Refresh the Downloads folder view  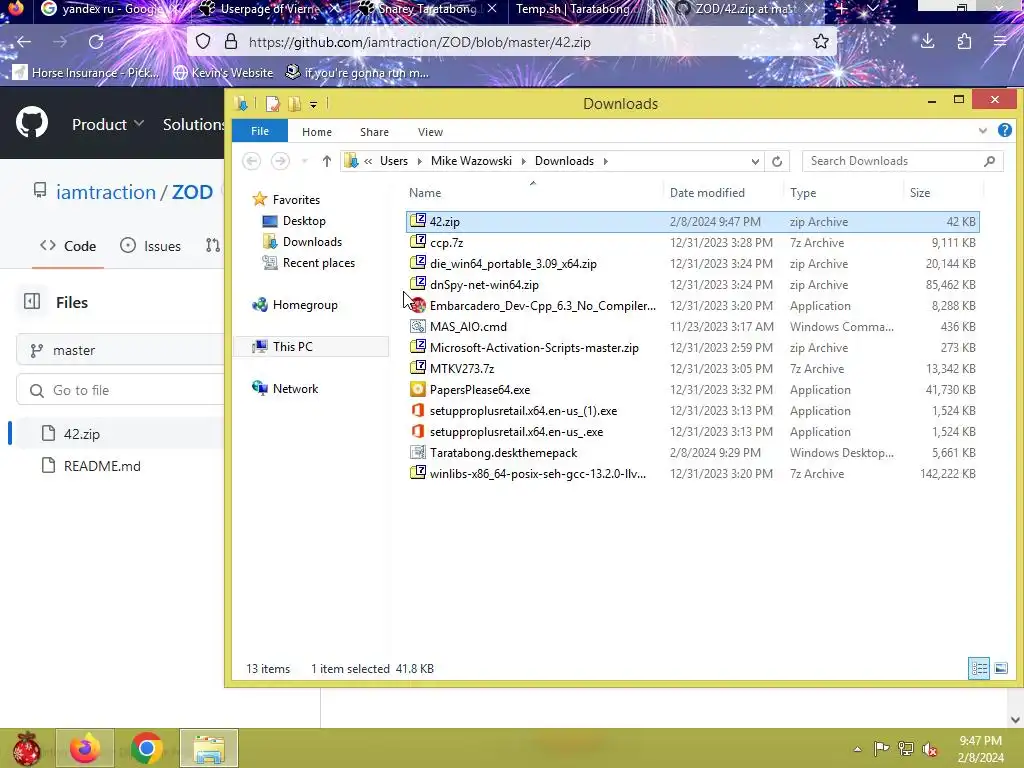point(776,161)
